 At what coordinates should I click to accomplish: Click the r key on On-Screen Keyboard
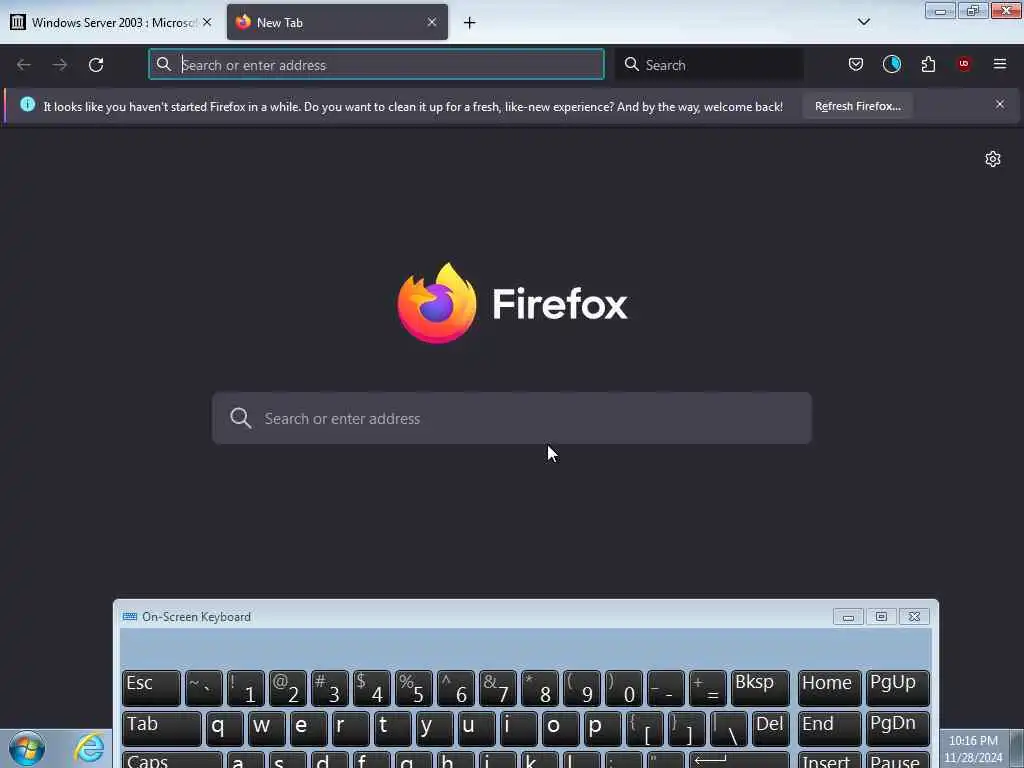tap(351, 729)
